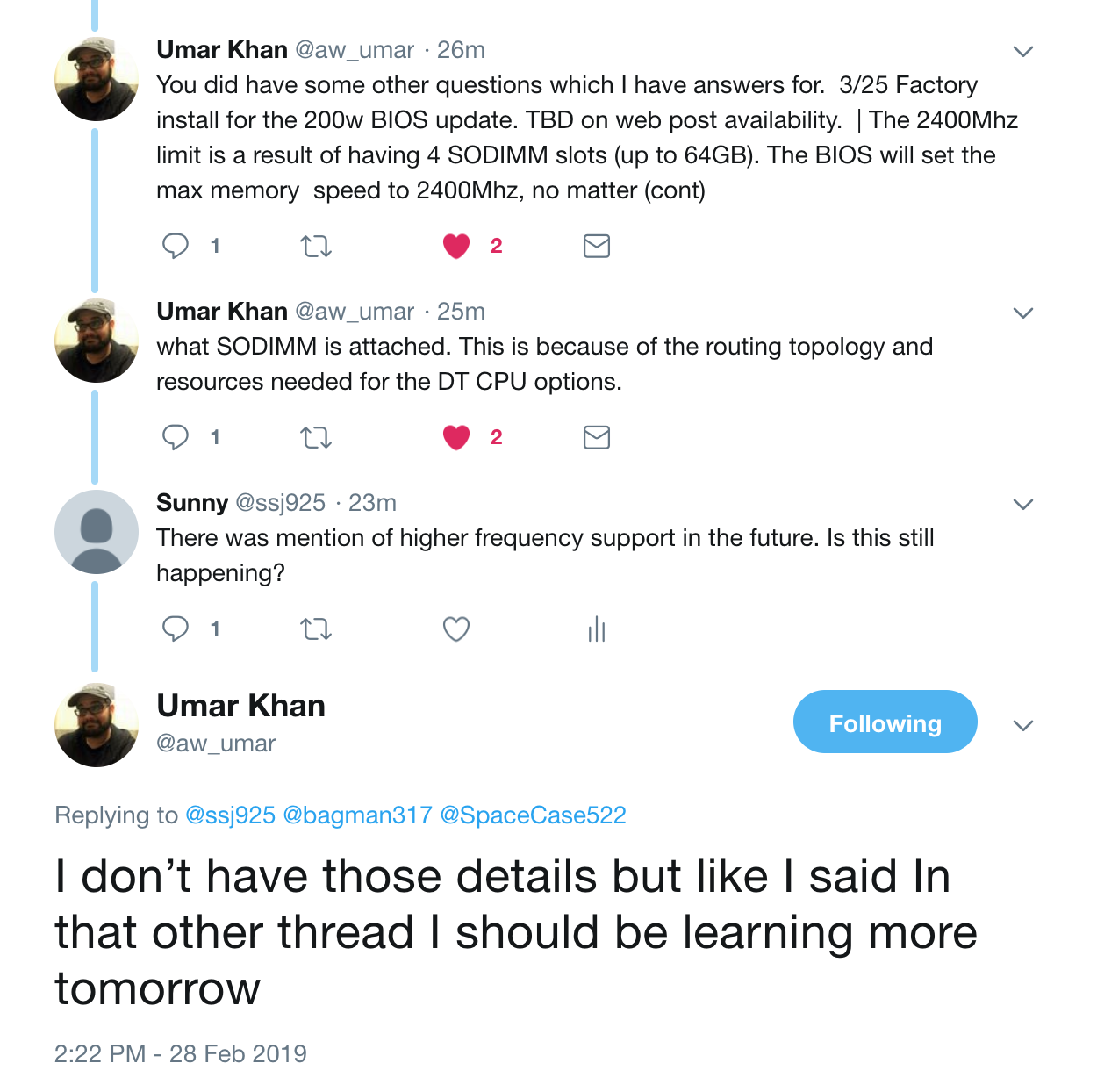This screenshot has height=1092, width=1097.
Task: Reply to the 26m Umar Khan tweet
Action: pyautogui.click(x=176, y=246)
